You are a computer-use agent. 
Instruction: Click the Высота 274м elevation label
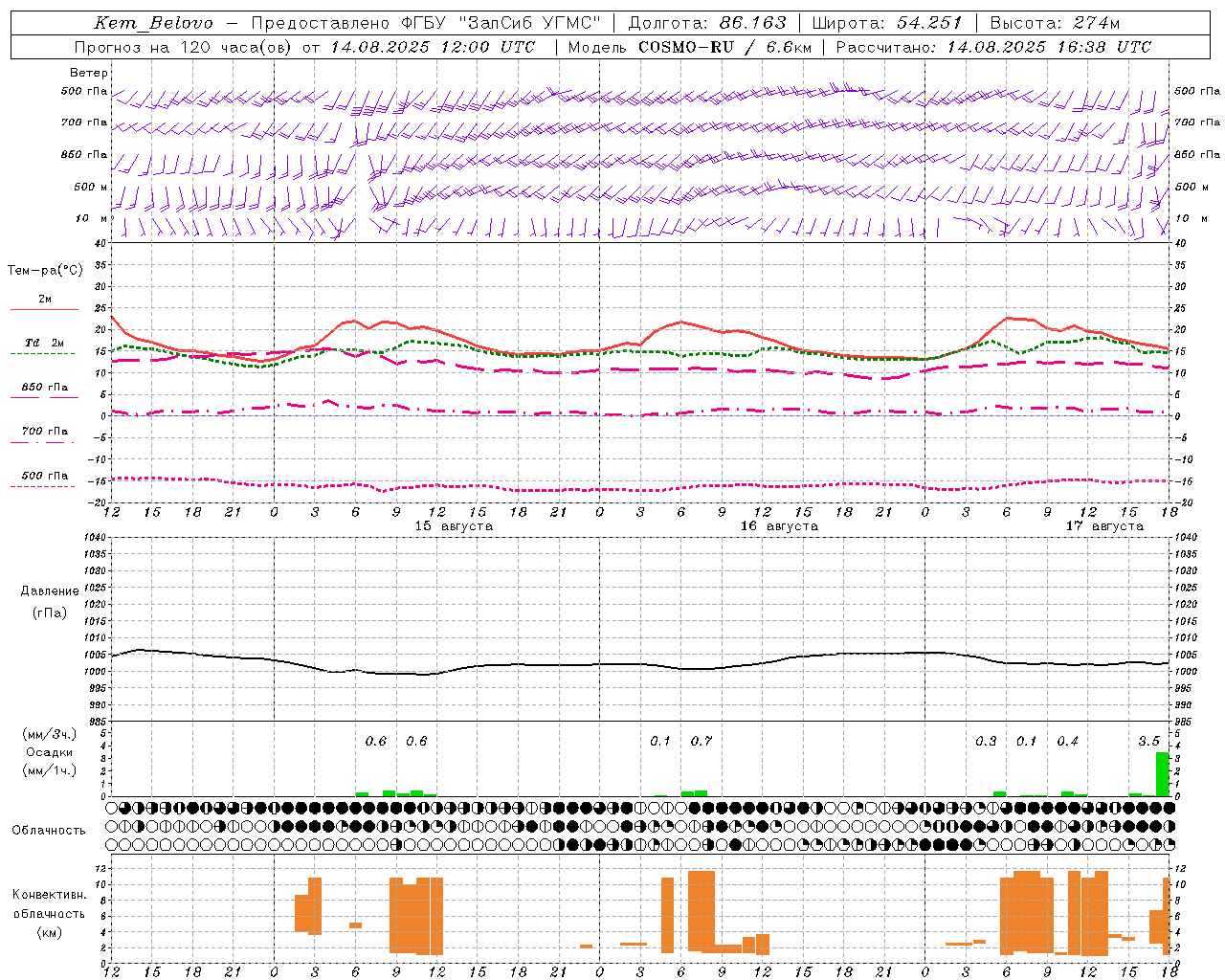[1055, 23]
